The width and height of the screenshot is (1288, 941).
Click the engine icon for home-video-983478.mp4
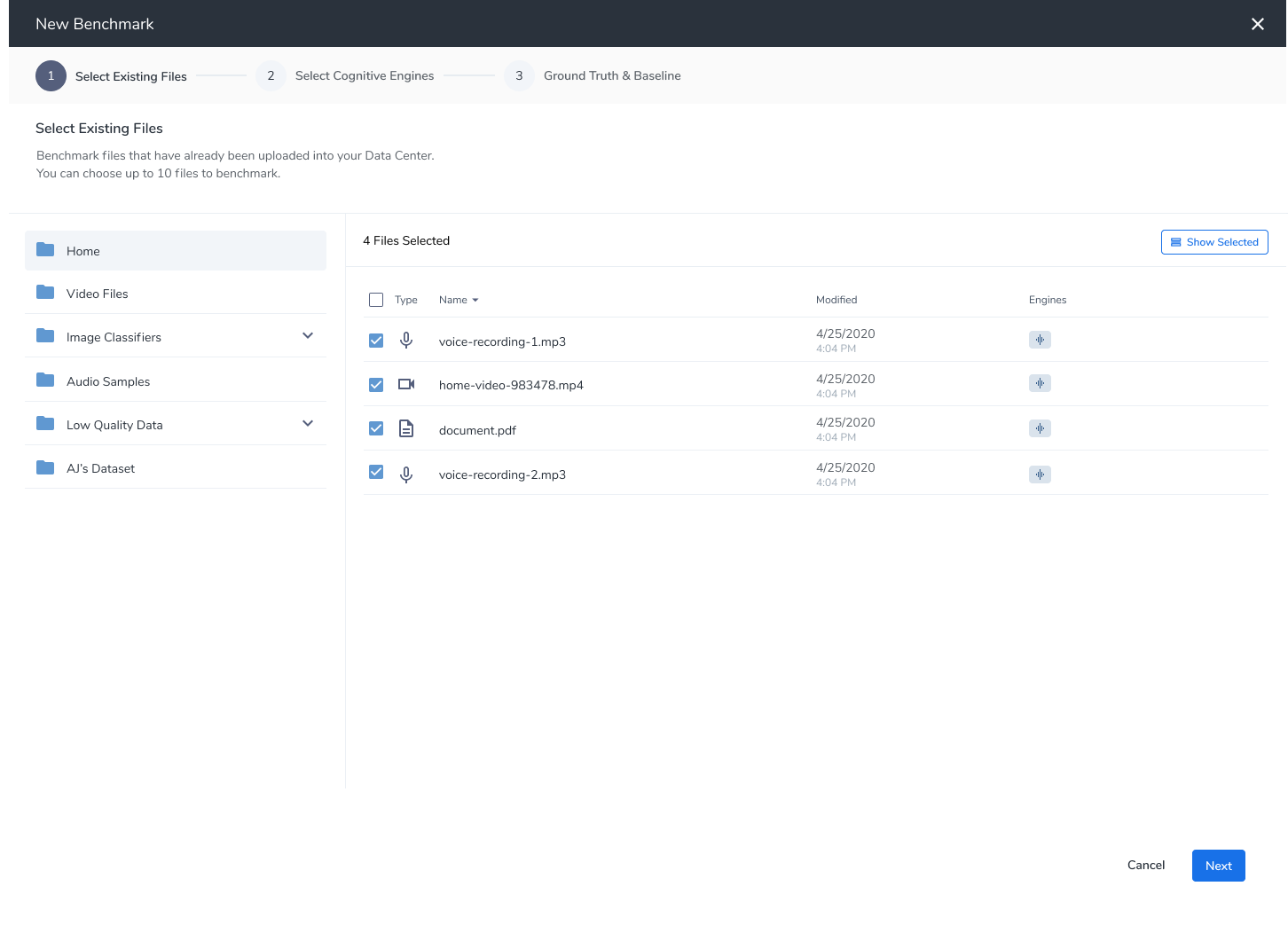pyautogui.click(x=1040, y=383)
